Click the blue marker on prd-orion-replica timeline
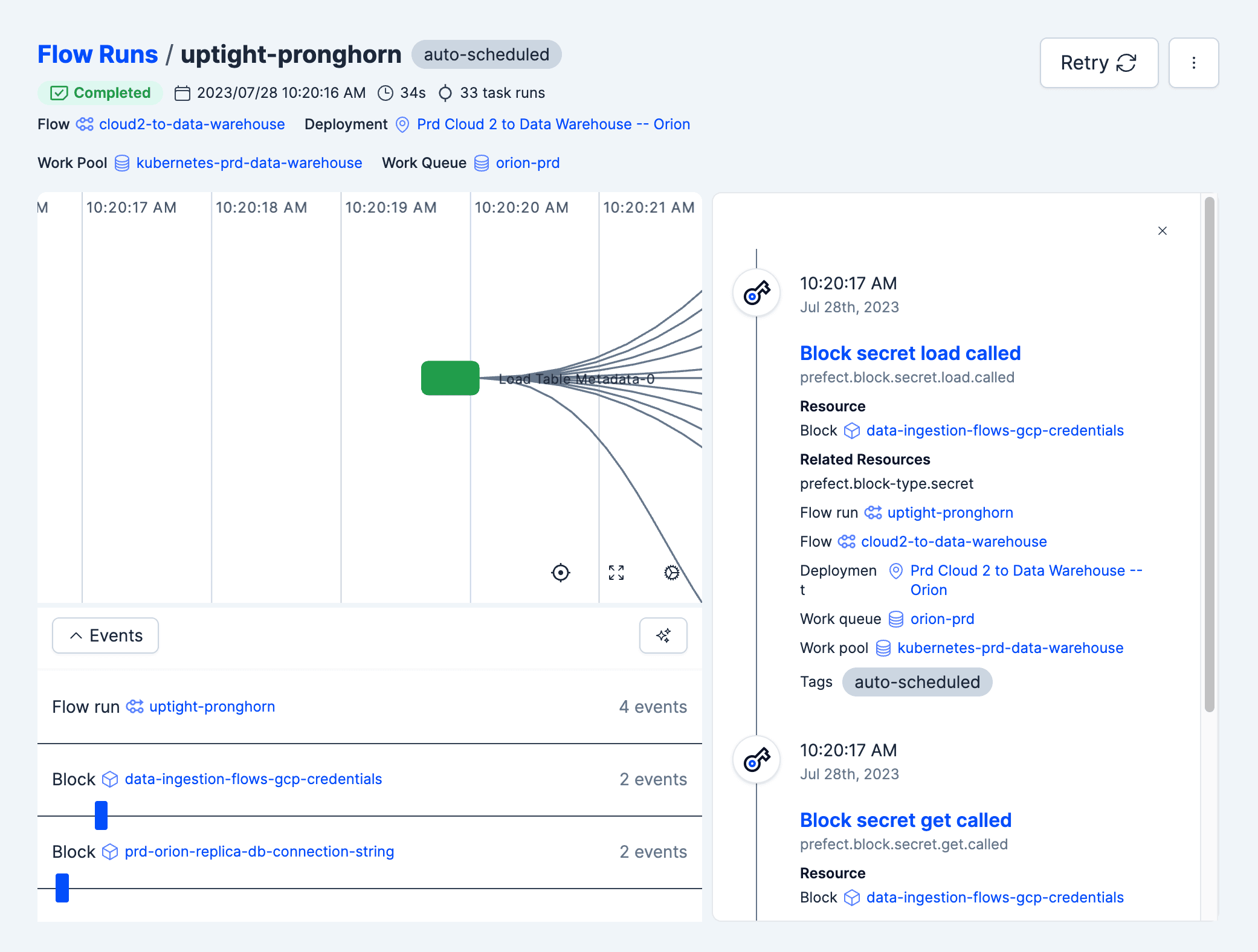This screenshot has width=1258, height=952. tap(62, 887)
